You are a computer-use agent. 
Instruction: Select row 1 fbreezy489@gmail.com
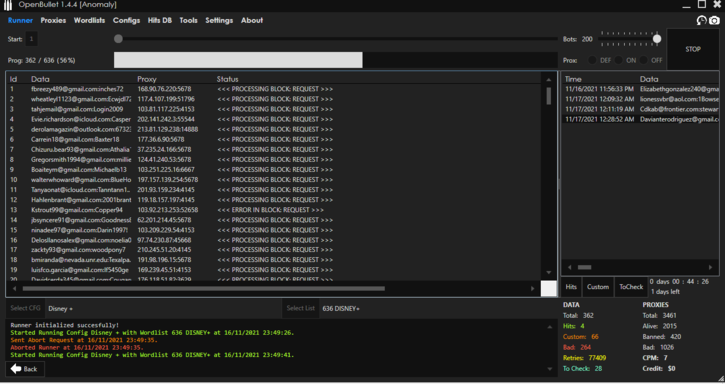point(273,89)
